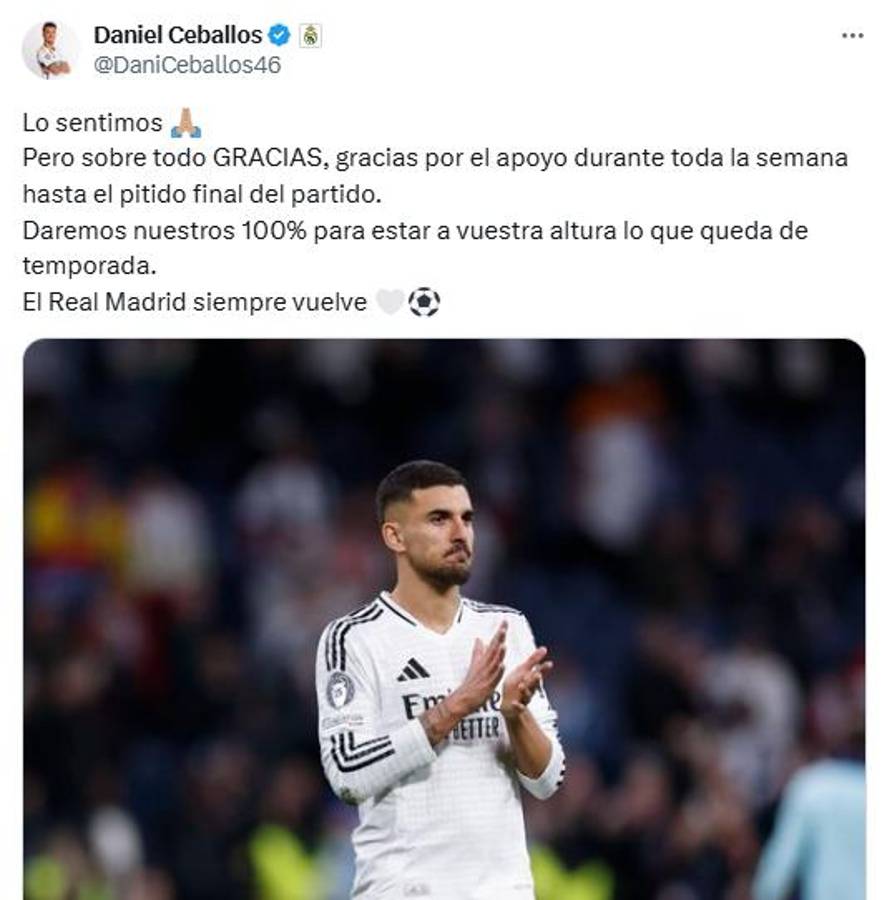882x900 pixels.
Task: Click the white heart emoji
Action: [x=390, y=302]
